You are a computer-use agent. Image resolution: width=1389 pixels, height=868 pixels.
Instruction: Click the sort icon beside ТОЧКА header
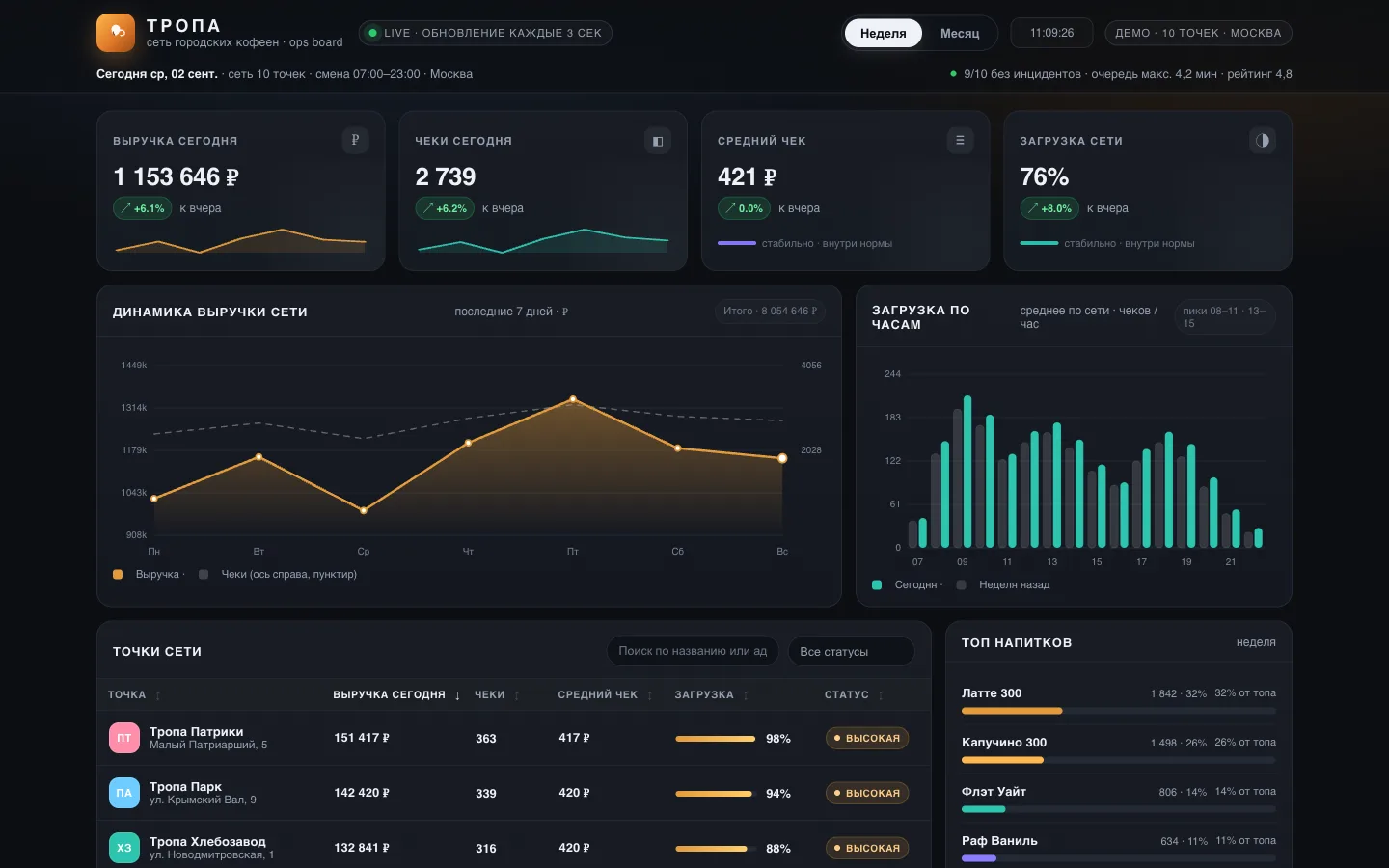[158, 695]
